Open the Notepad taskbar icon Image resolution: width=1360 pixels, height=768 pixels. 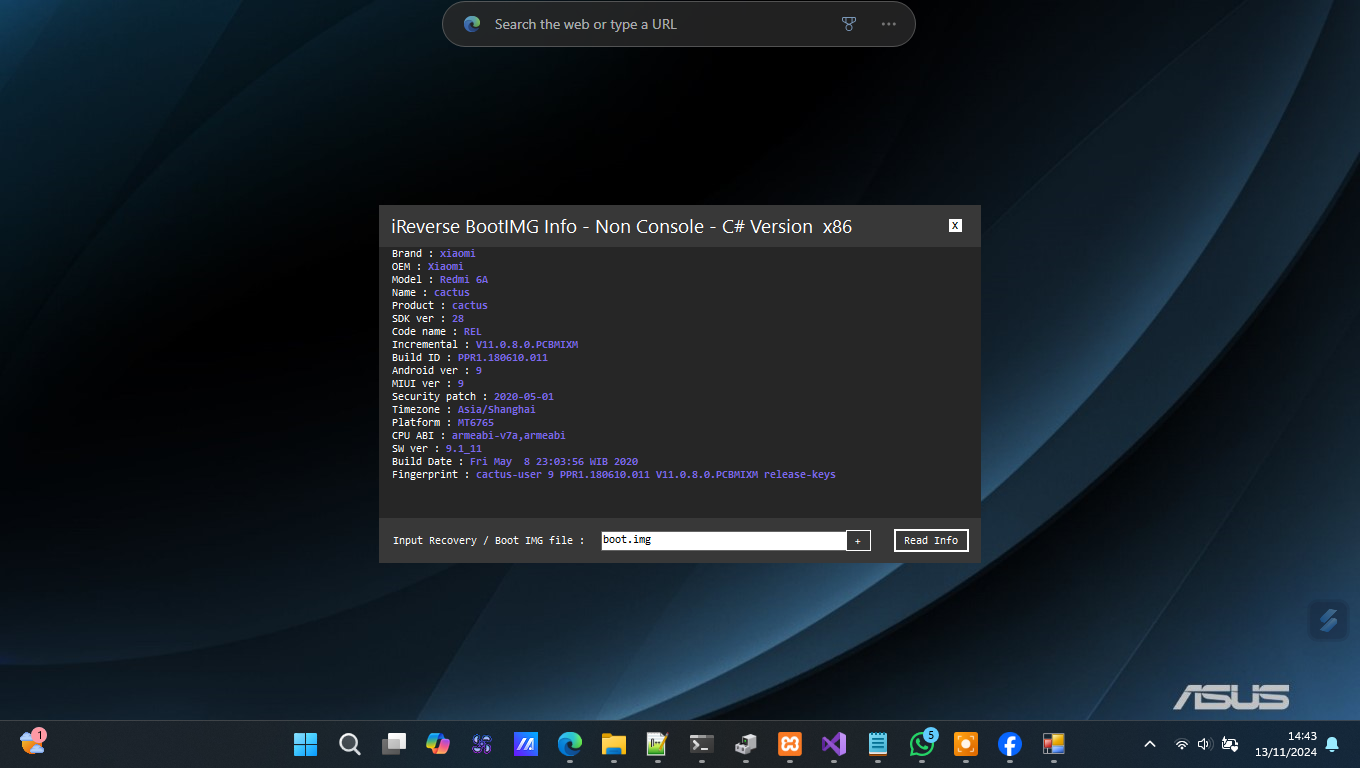pyautogui.click(x=877, y=744)
